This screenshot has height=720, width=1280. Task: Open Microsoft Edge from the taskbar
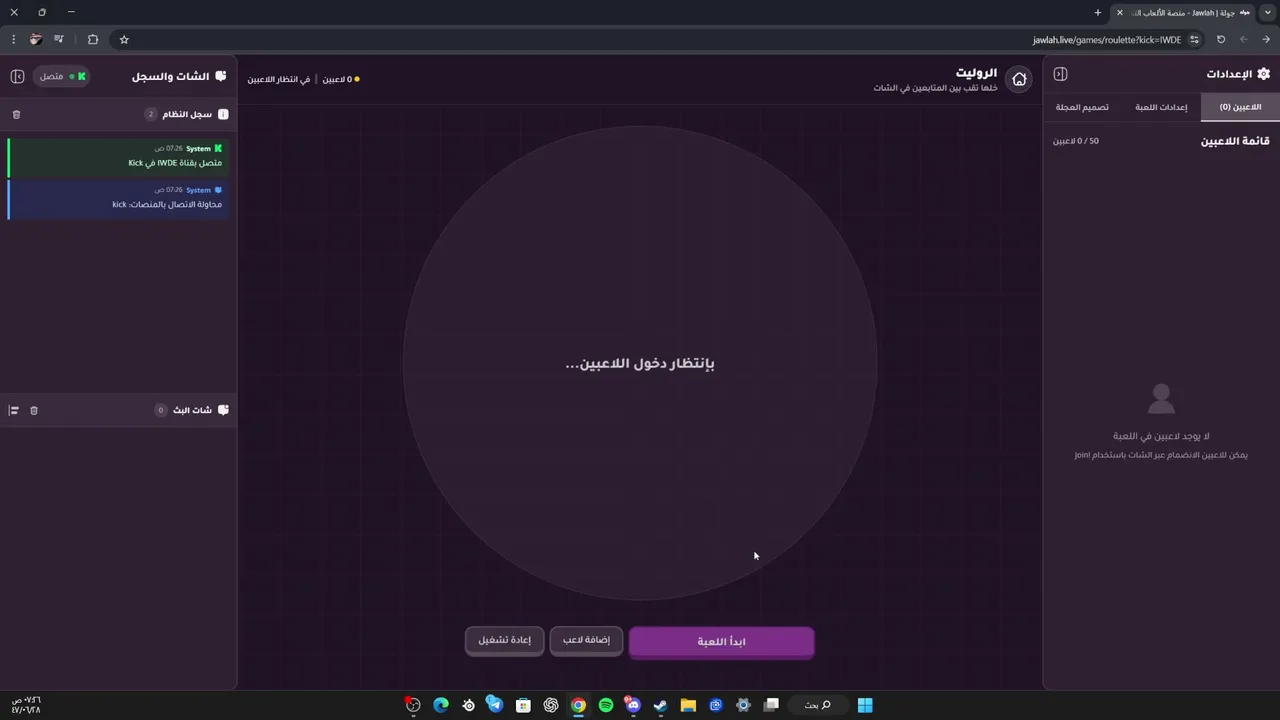click(441, 705)
